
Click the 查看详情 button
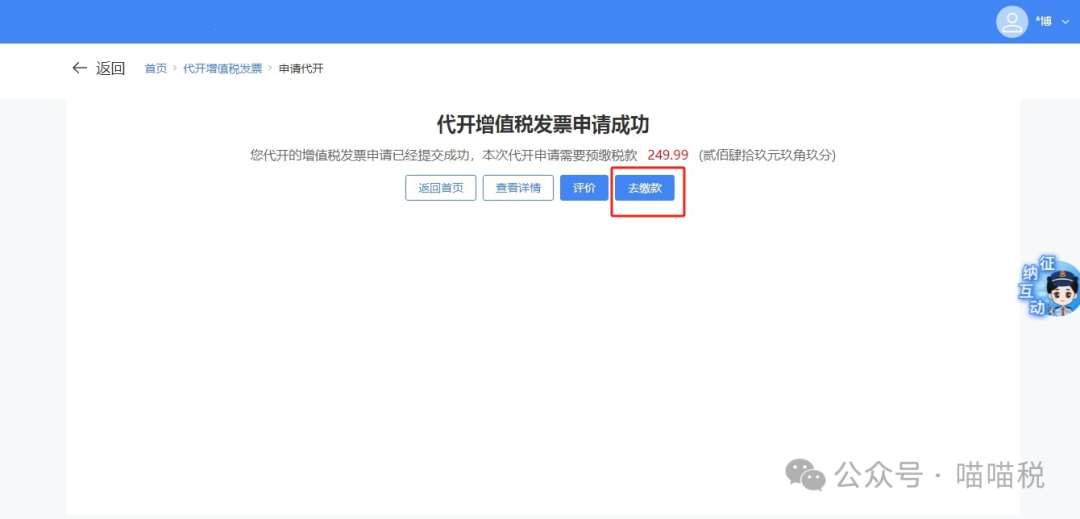[518, 188]
